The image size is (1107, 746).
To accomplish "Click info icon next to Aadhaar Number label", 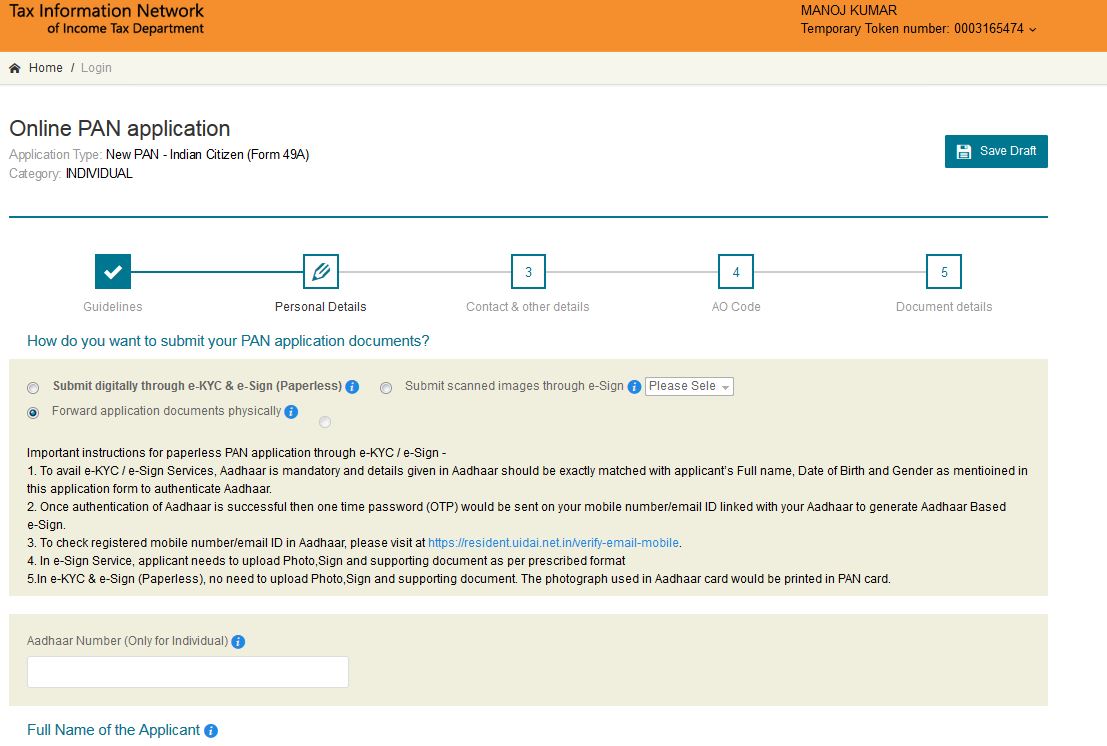I will point(238,642).
